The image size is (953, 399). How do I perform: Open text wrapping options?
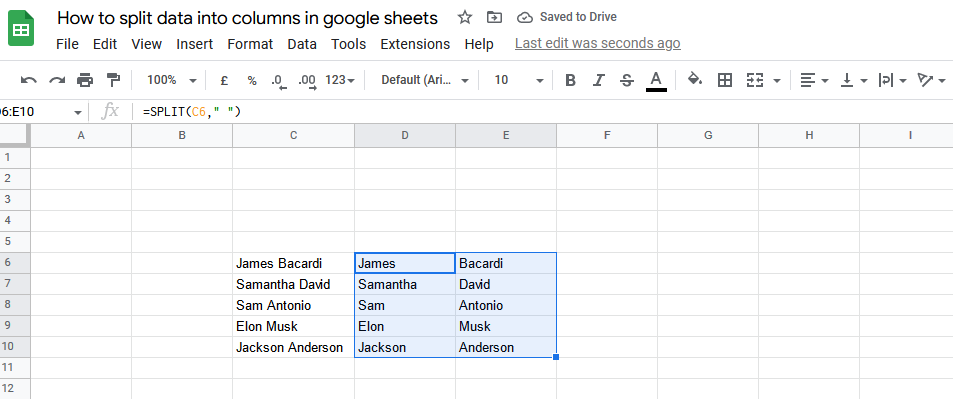pos(892,80)
